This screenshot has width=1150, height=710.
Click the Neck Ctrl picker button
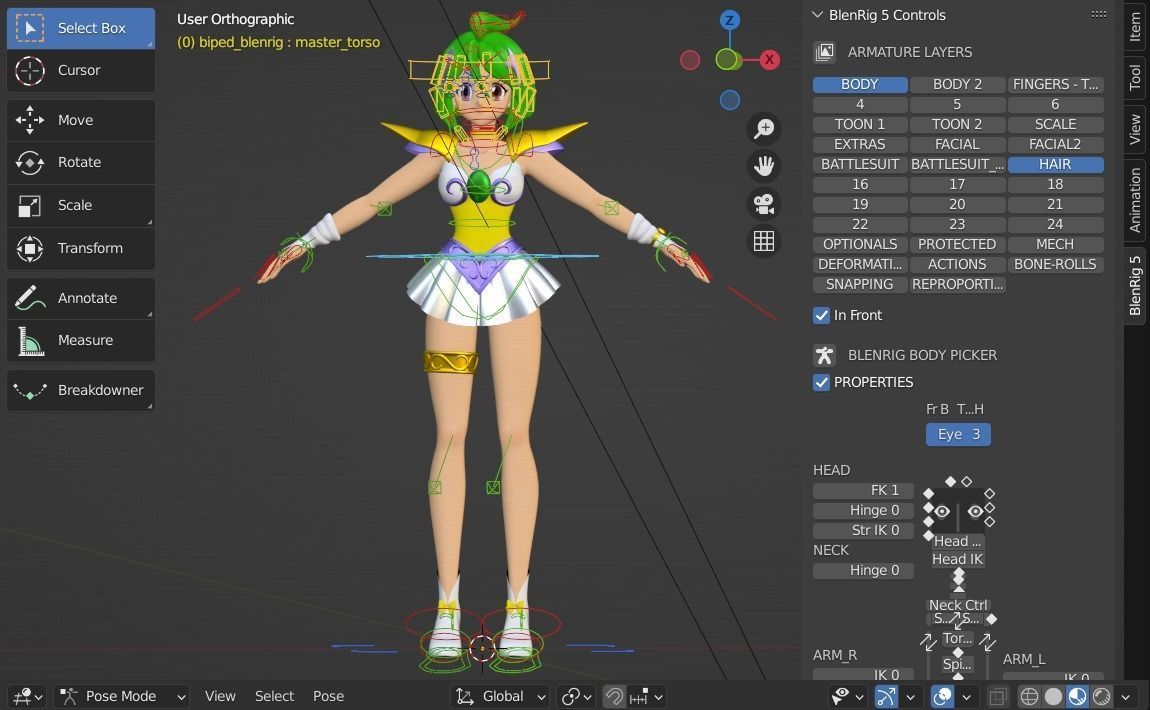958,605
